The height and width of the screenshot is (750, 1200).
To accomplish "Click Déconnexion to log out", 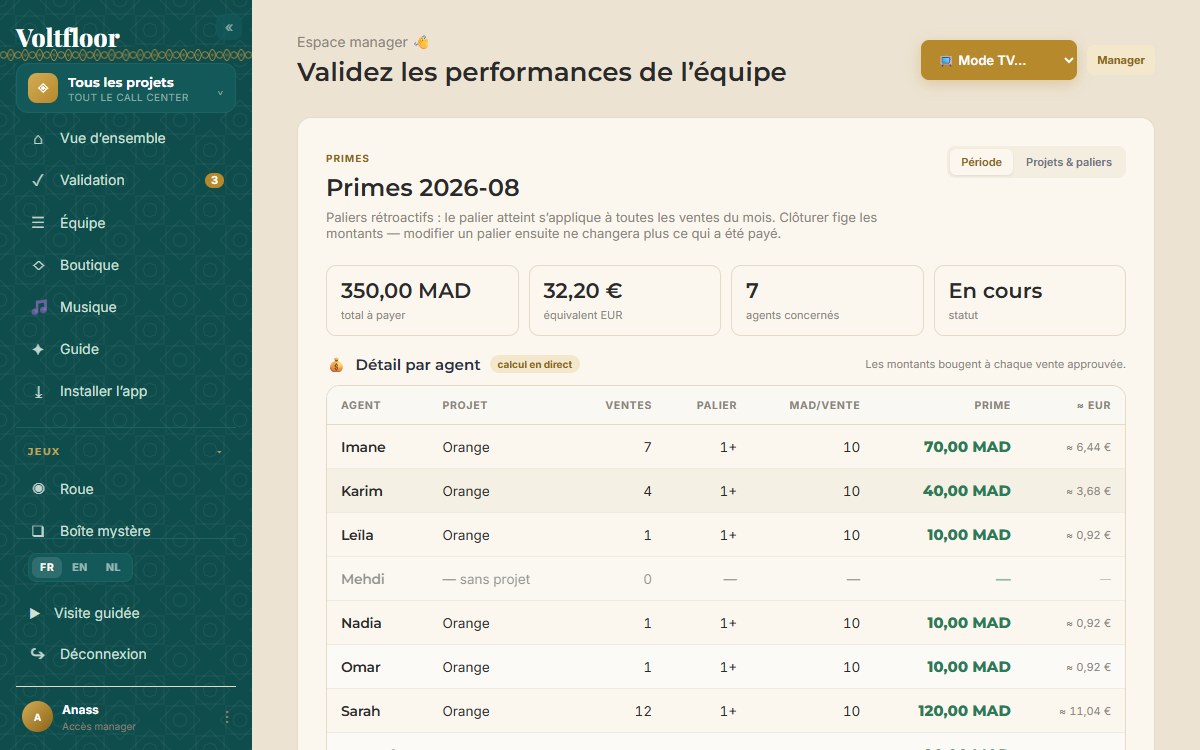I will coord(126,654).
